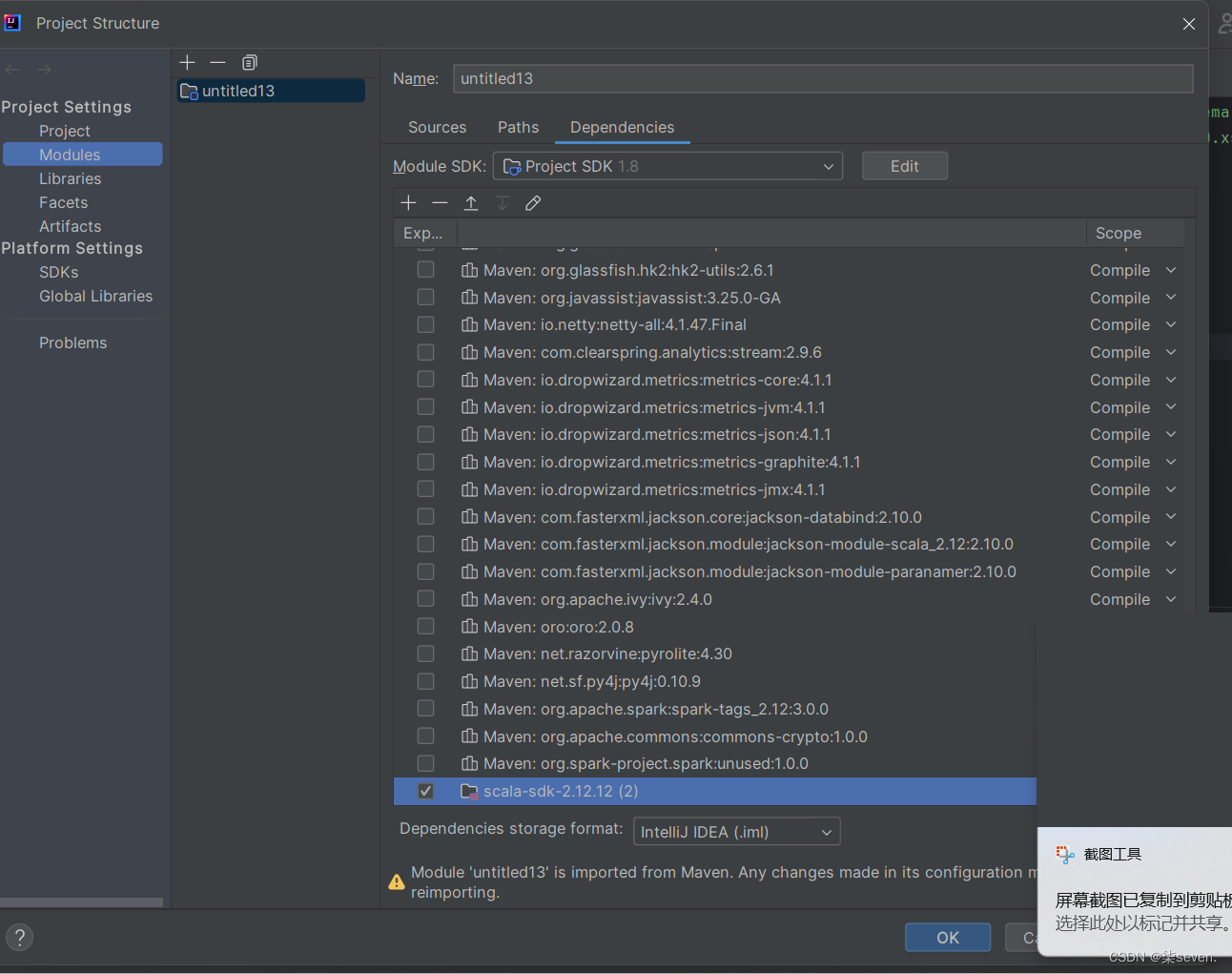
Task: Click the netty-all library icon
Action: pyautogui.click(x=469, y=324)
